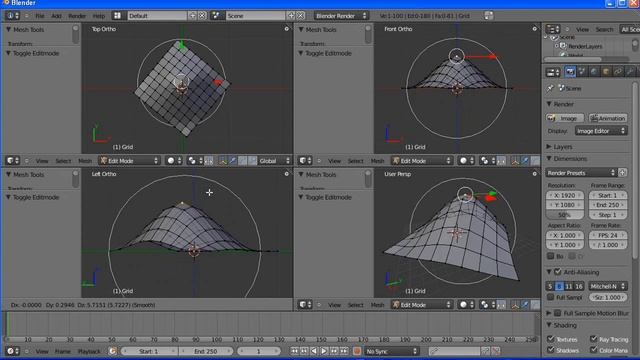Add a new screen layout with plus icon
Screen dimensions: 640x360
pos(193,16)
